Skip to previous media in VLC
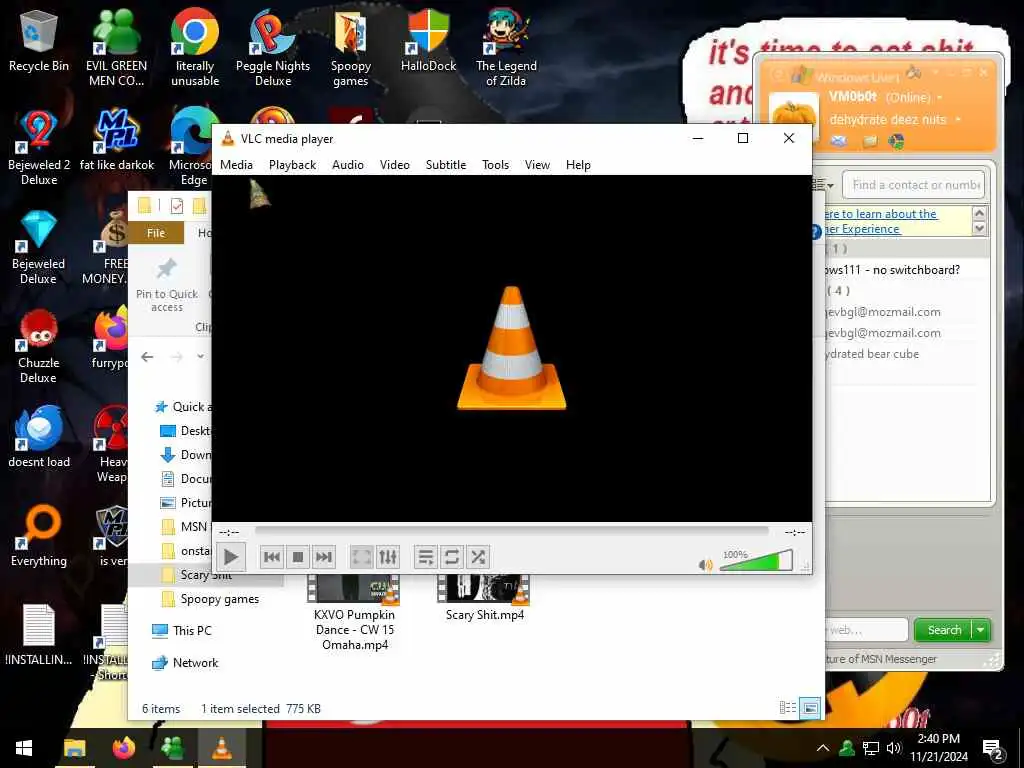This screenshot has height=768, width=1024. pos(272,557)
